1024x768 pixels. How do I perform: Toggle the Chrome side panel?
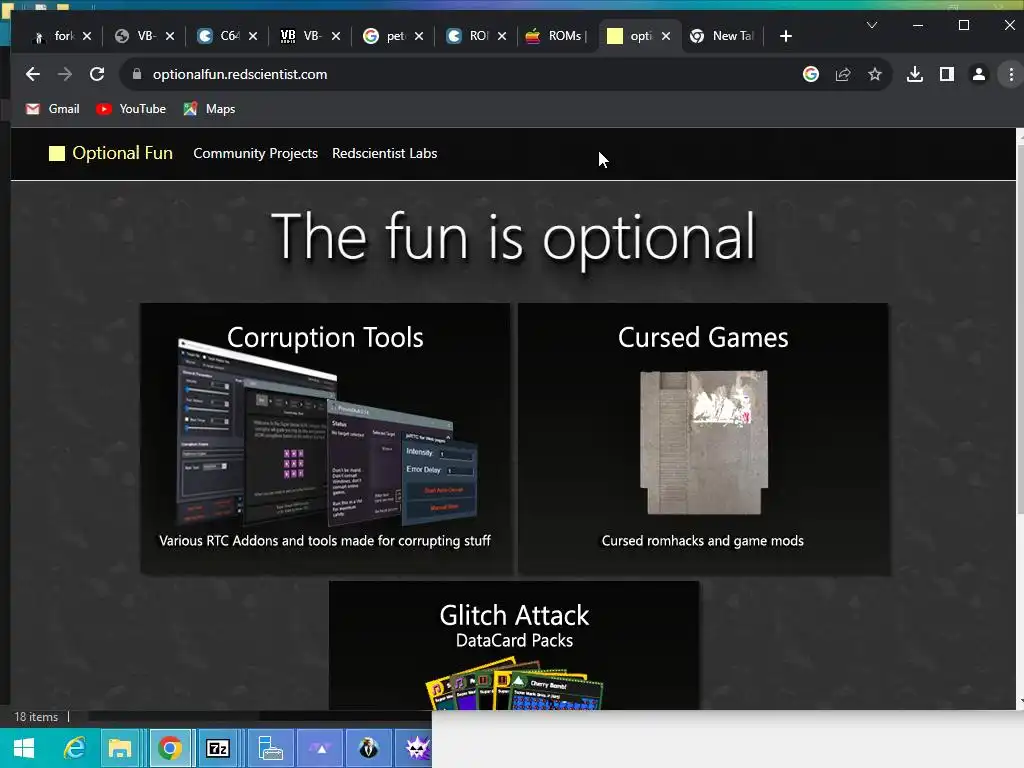point(946,74)
